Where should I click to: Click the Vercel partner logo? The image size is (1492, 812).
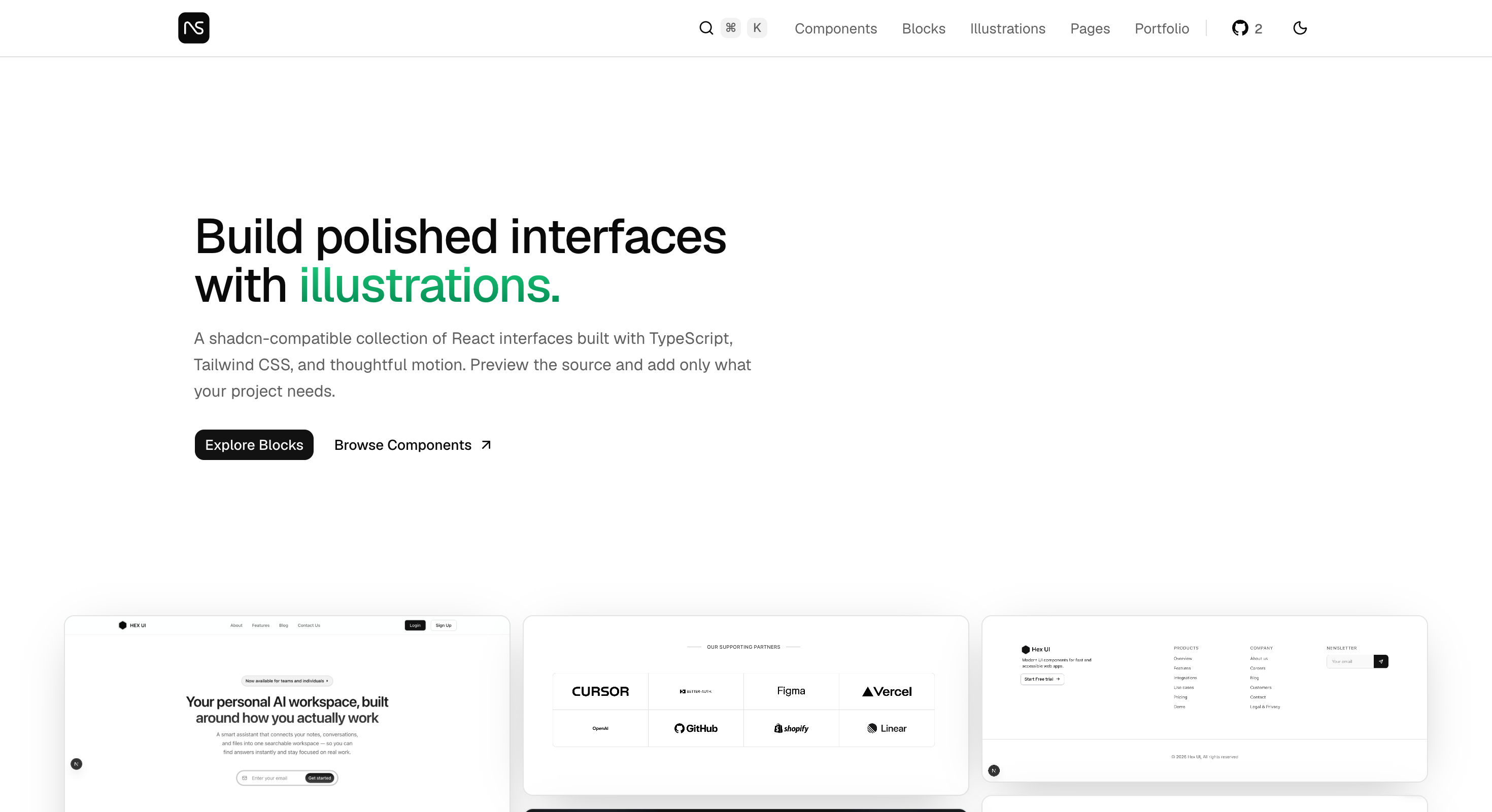tap(886, 691)
